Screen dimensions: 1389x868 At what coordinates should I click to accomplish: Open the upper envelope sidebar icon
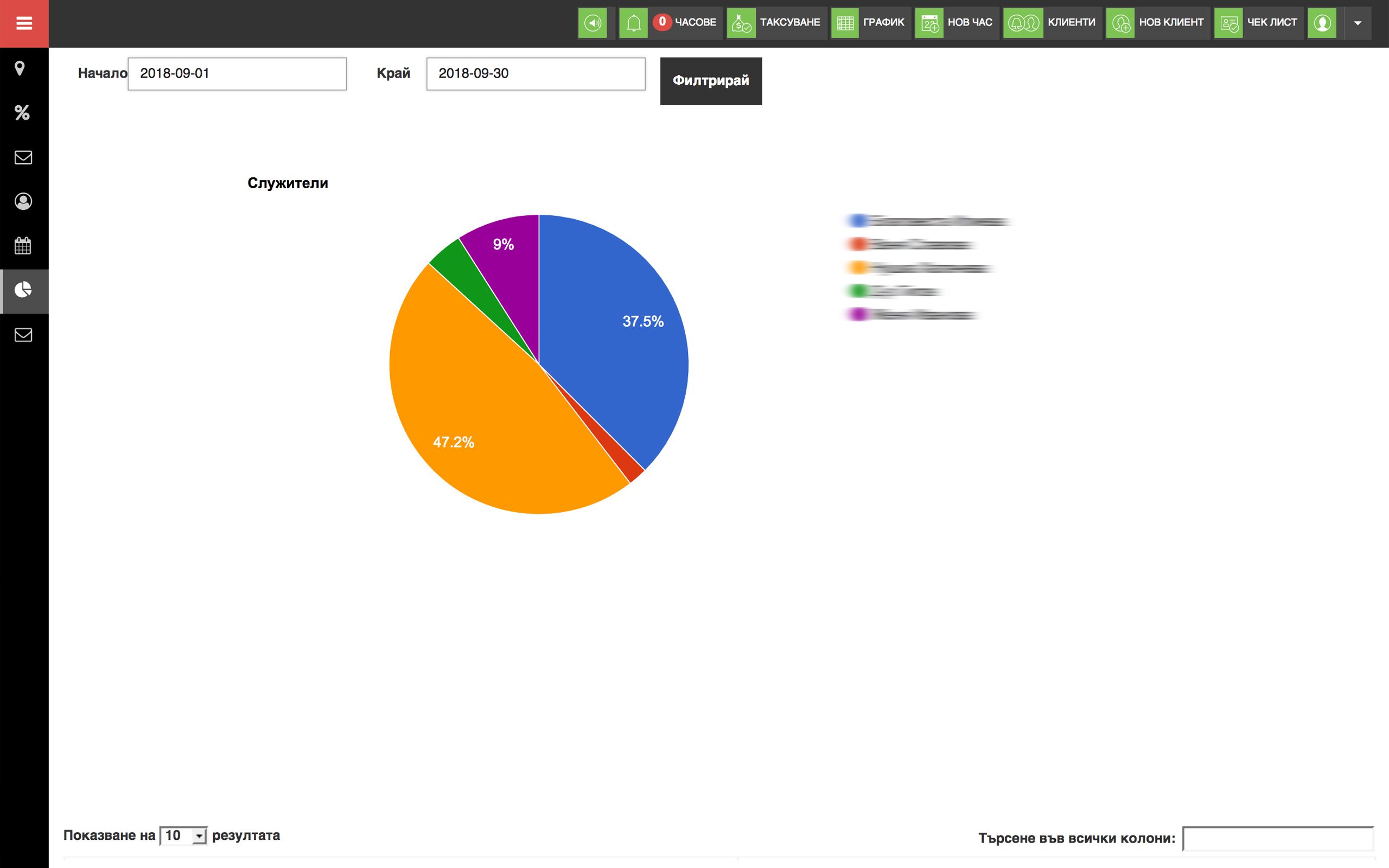pyautogui.click(x=23, y=157)
